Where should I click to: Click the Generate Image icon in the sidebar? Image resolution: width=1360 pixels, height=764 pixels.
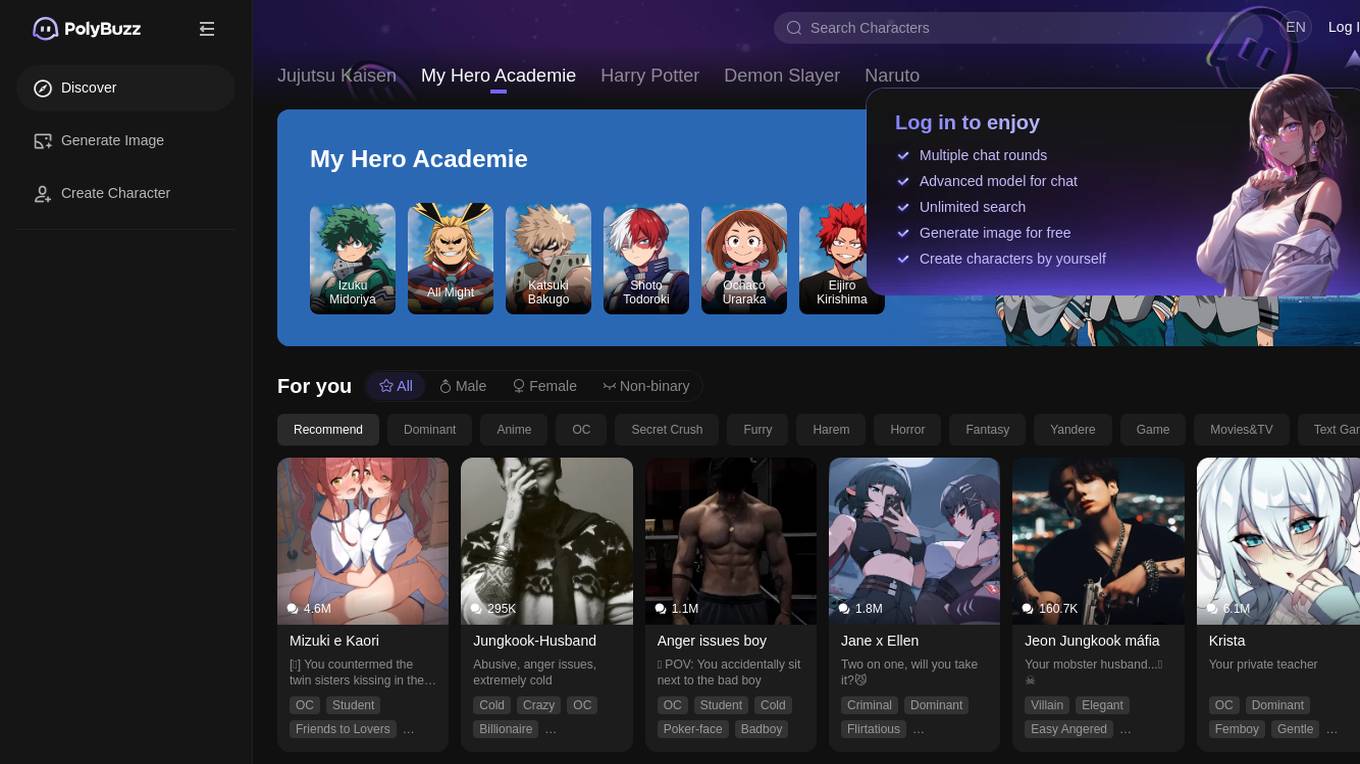[x=43, y=141]
